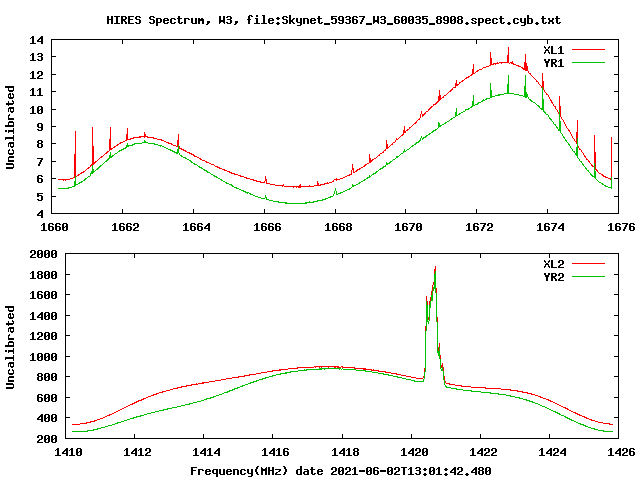Click the 1416 x-axis tick label
Image resolution: width=640 pixels, height=480 pixels.
[x=276, y=452]
